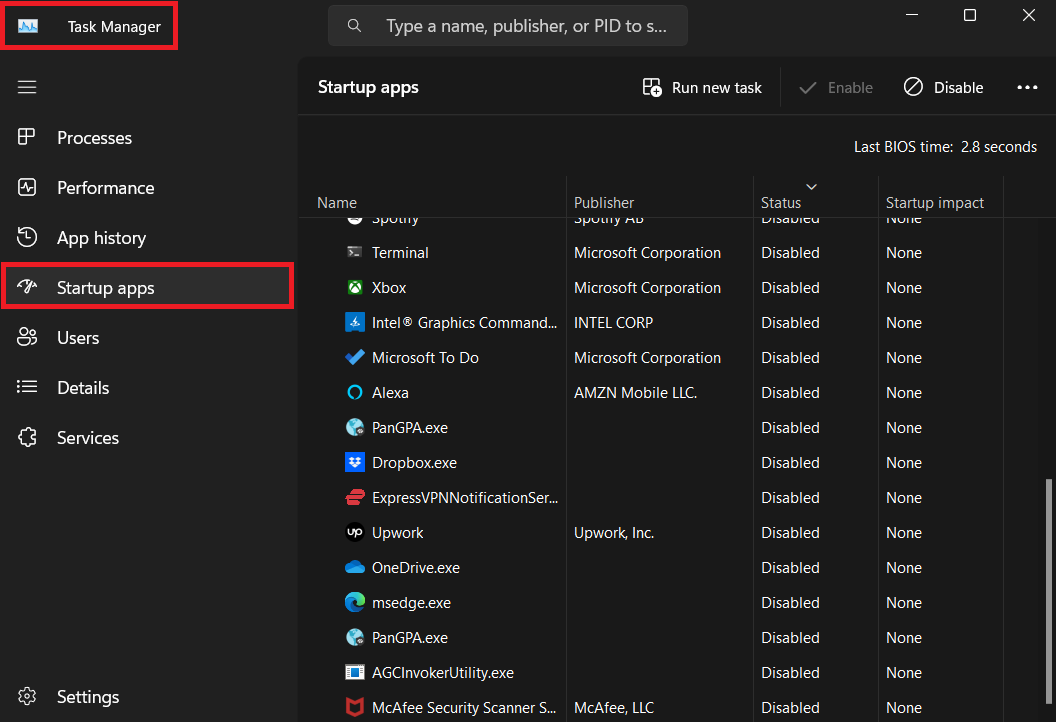This screenshot has height=722, width=1056.
Task: Click Disabled status in Dropbox.exe row
Action: click(x=790, y=463)
